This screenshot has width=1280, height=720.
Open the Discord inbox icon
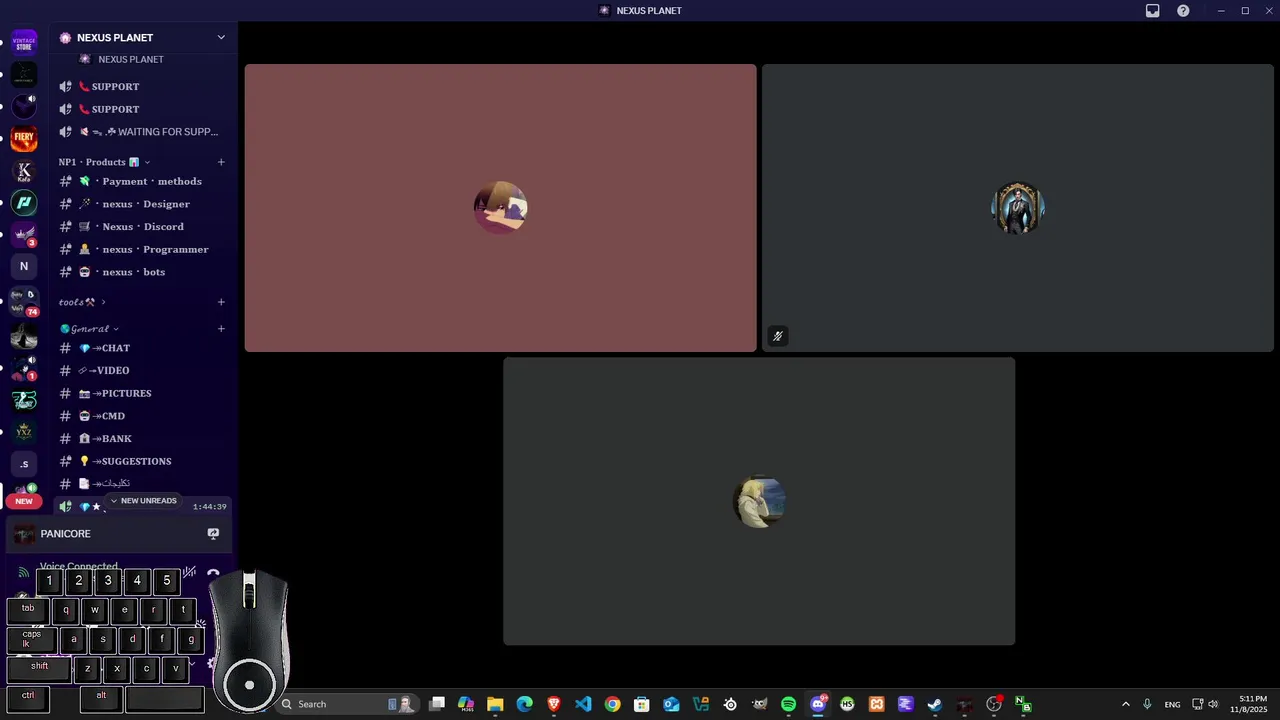1152,11
